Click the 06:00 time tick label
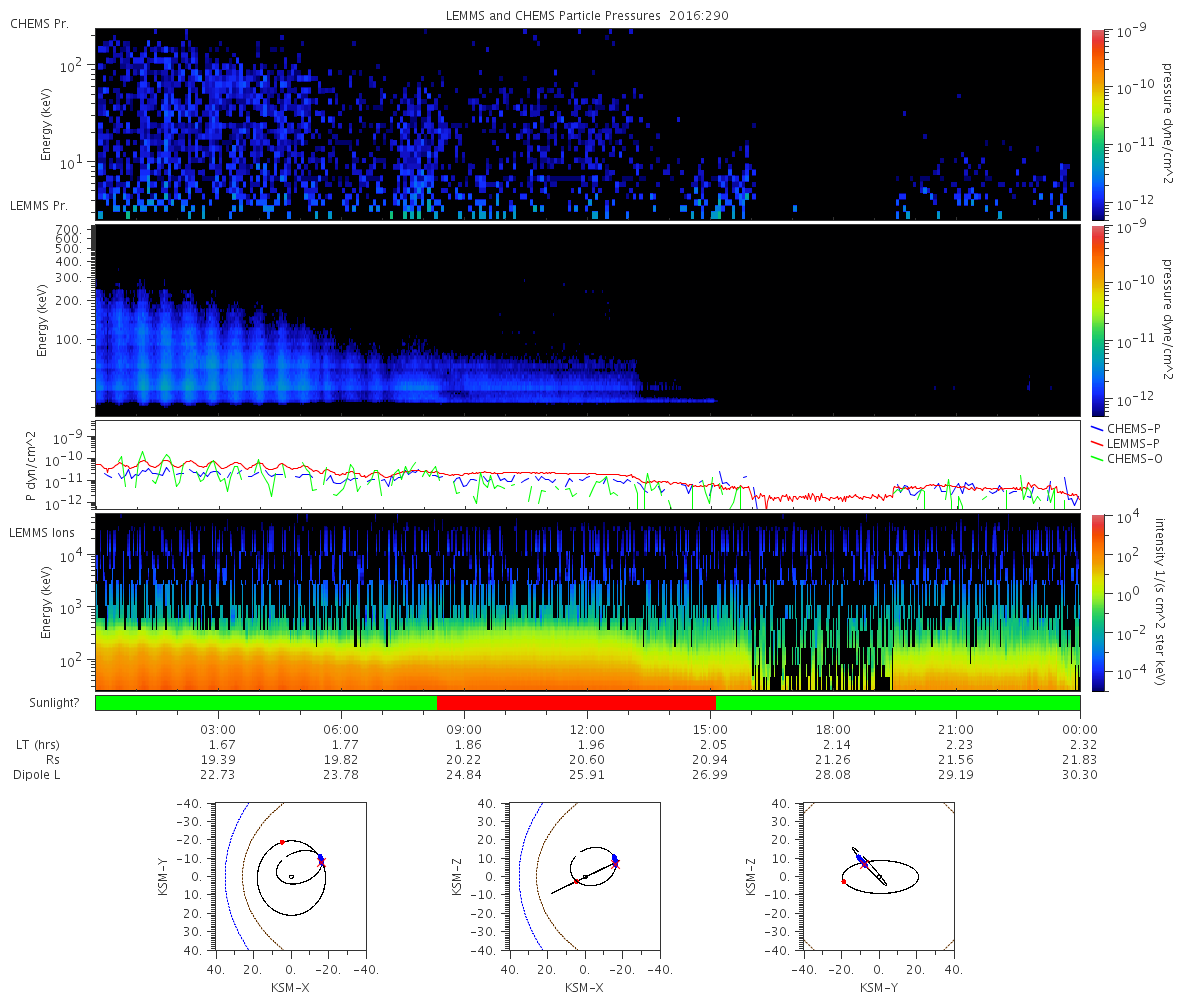This screenshot has height=1000, width=1200. click(x=342, y=731)
